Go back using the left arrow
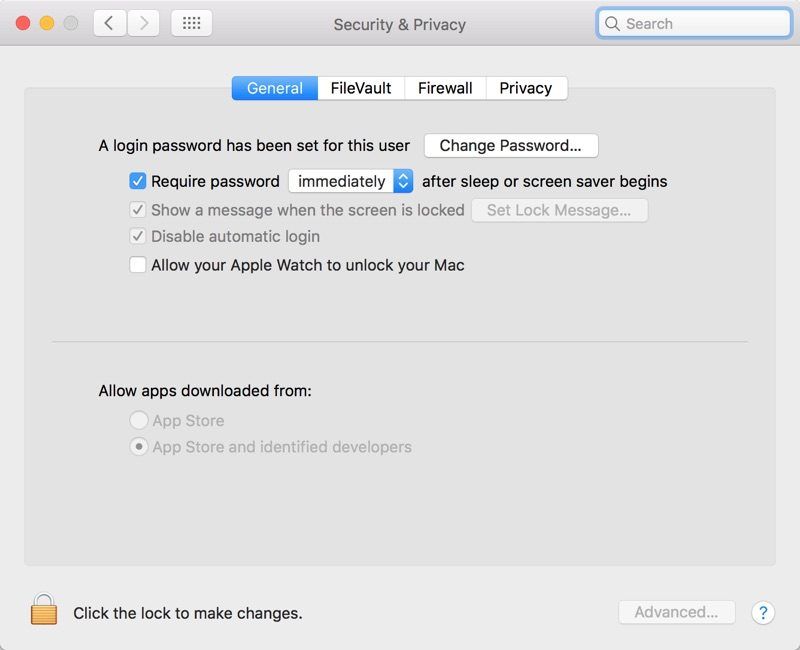This screenshot has height=650, width=800. (110, 23)
